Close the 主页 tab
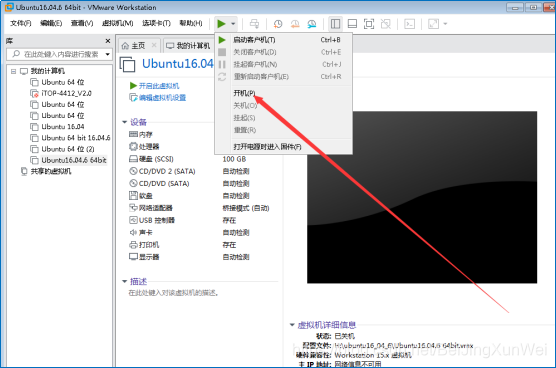Viewport: 556px width, 368px height. coord(154,45)
